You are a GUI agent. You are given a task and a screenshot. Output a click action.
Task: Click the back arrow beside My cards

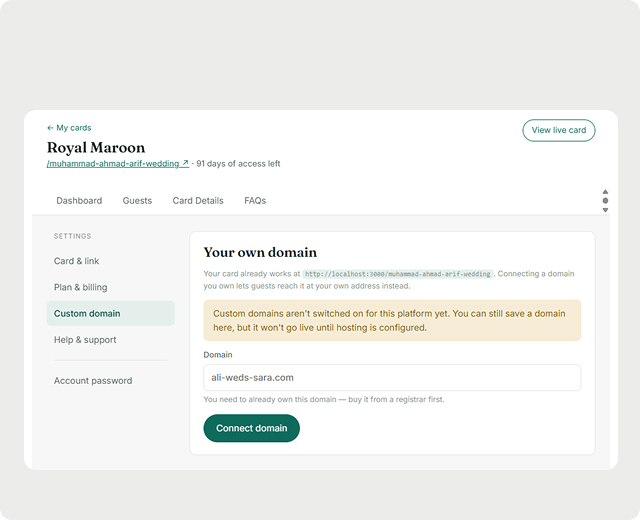pyautogui.click(x=50, y=128)
